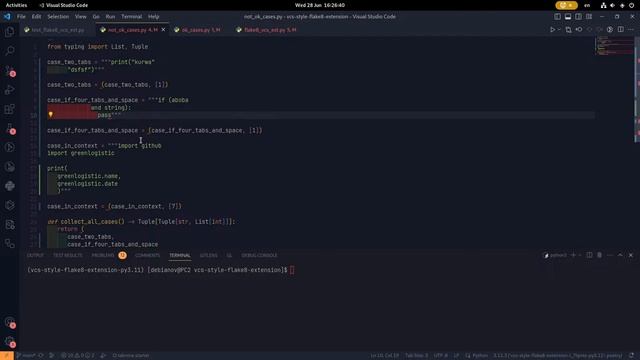The height and width of the screenshot is (360, 640).
Task: Click the GNOME Activities button
Action: pos(16,5)
